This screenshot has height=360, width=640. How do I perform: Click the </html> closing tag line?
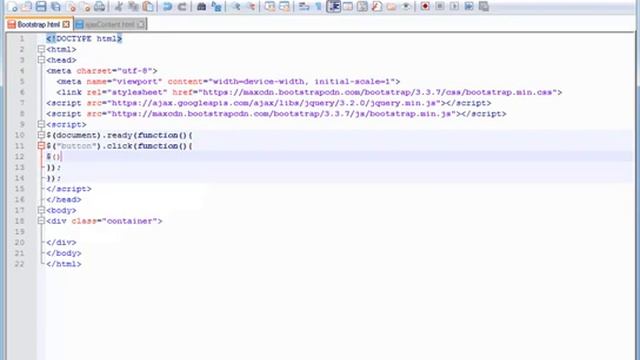click(x=64, y=264)
